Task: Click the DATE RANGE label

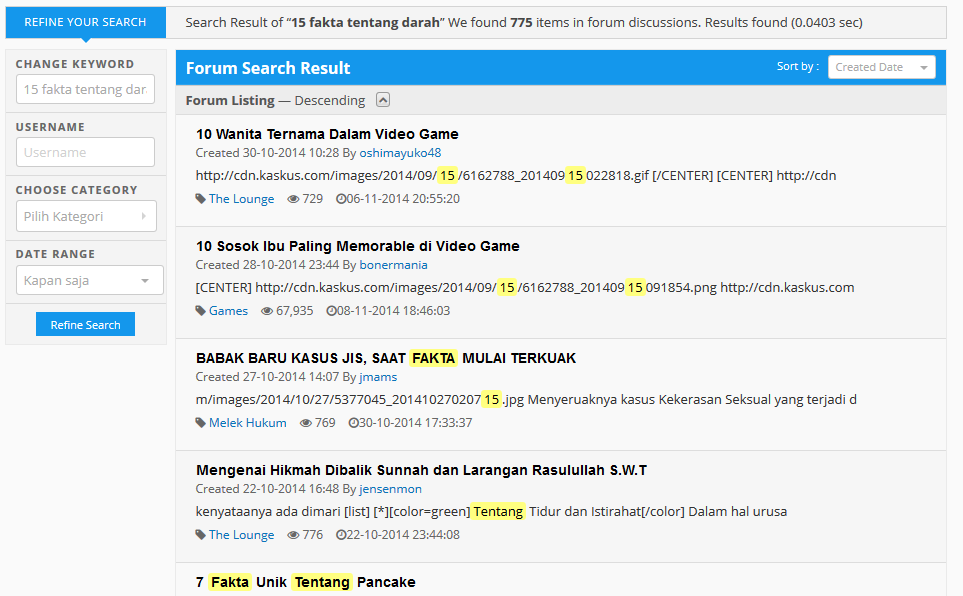Action: tap(55, 254)
